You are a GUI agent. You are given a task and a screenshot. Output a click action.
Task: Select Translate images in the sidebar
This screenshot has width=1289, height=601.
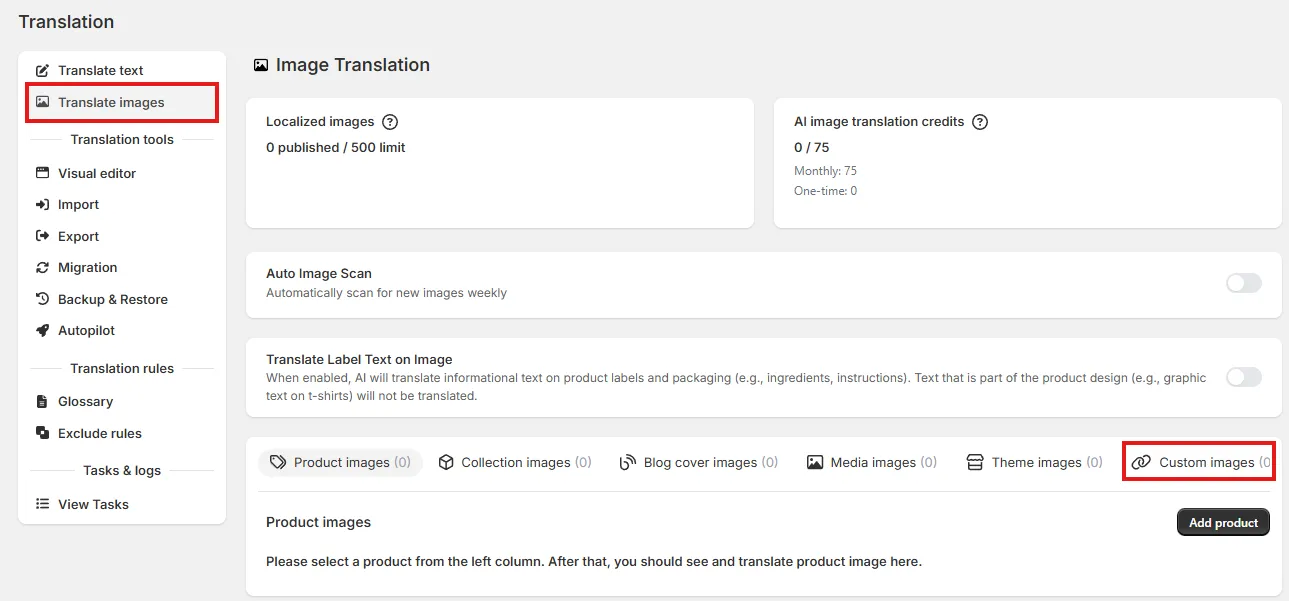coord(122,102)
